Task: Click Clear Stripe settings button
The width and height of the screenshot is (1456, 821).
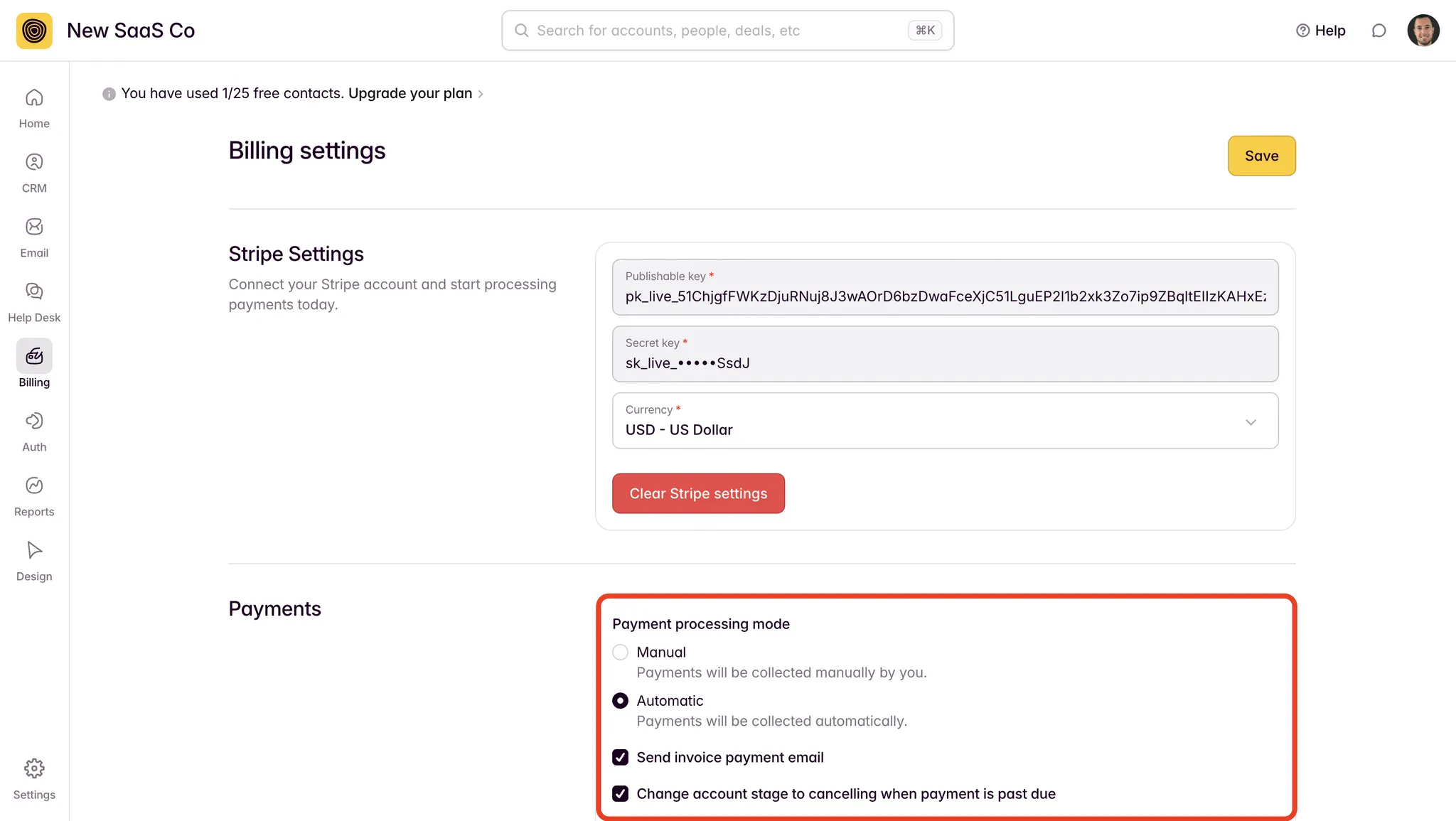Action: coord(698,493)
